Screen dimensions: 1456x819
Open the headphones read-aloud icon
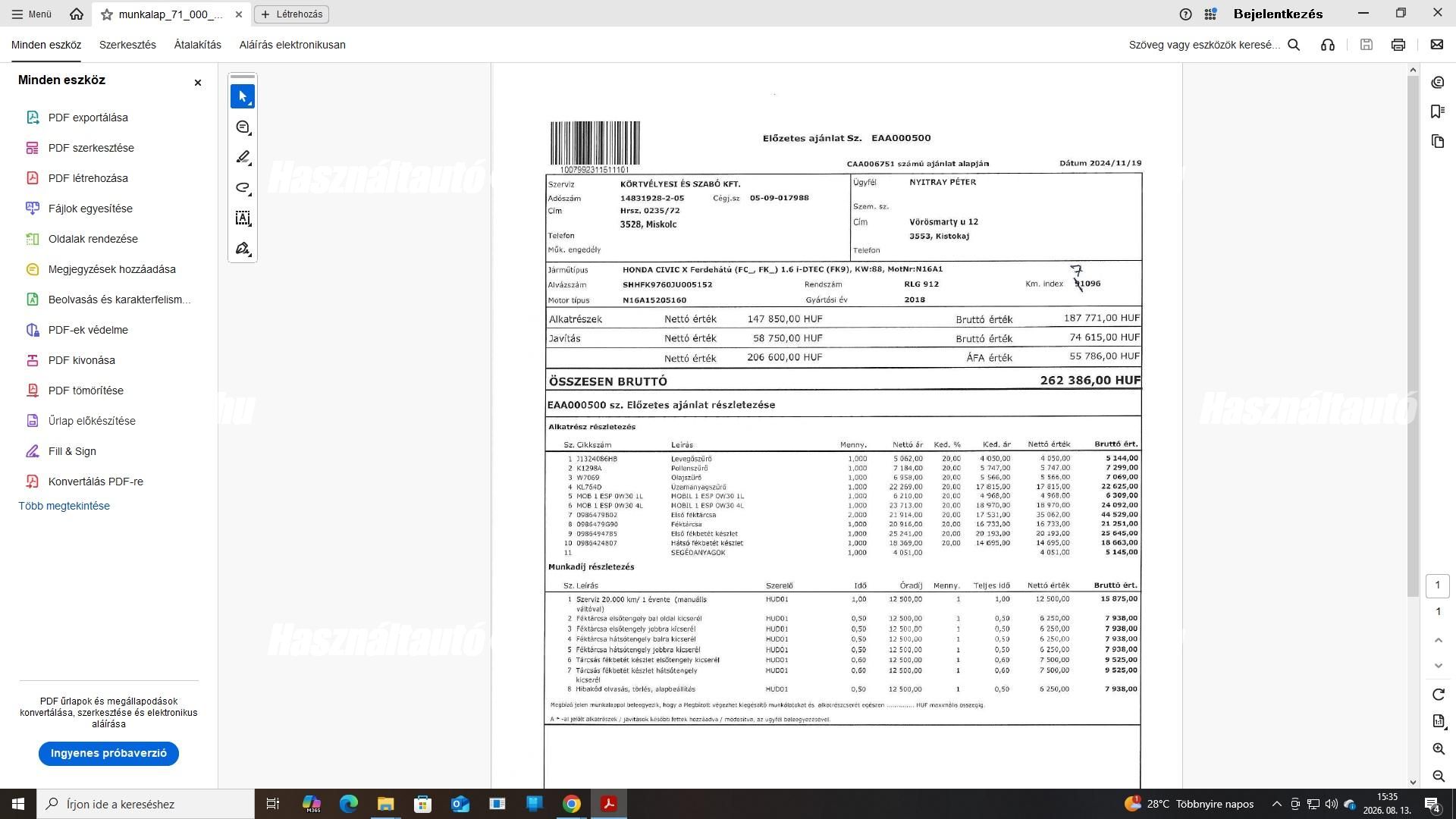tap(1328, 45)
